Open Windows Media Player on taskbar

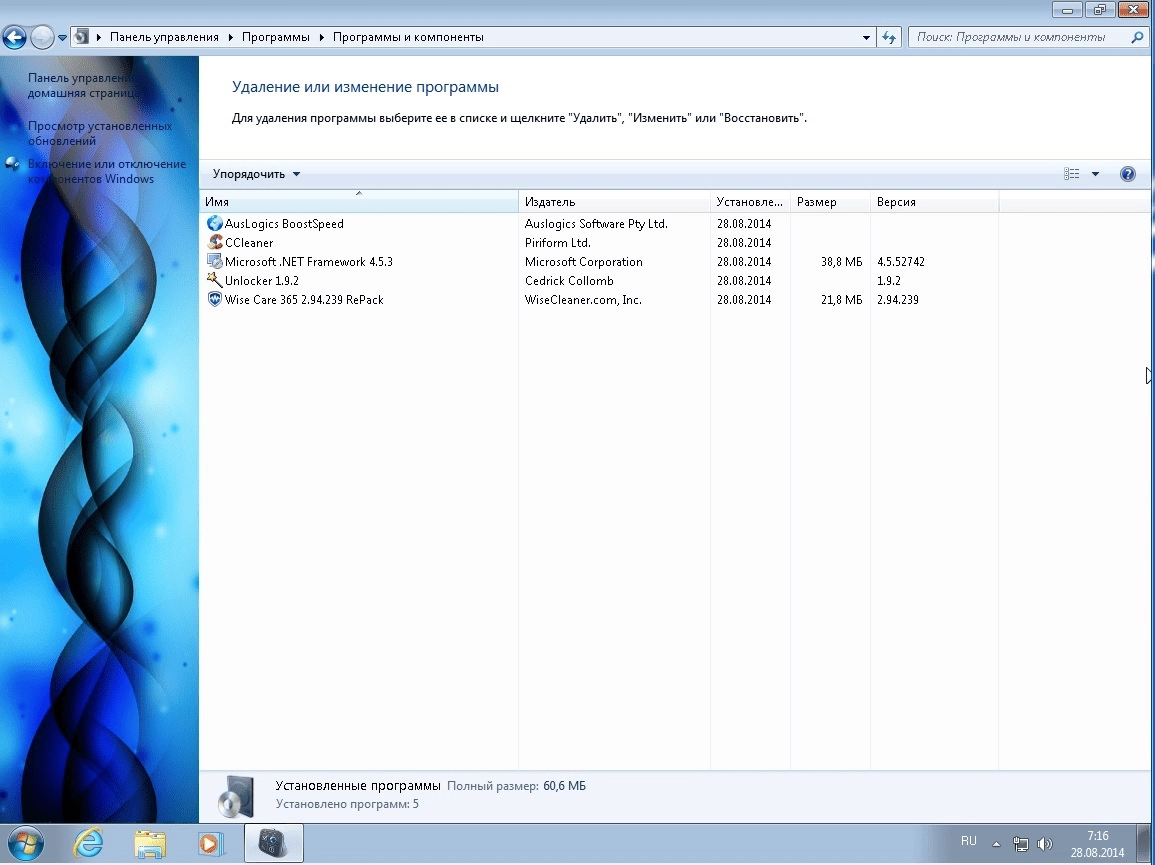tap(211, 844)
